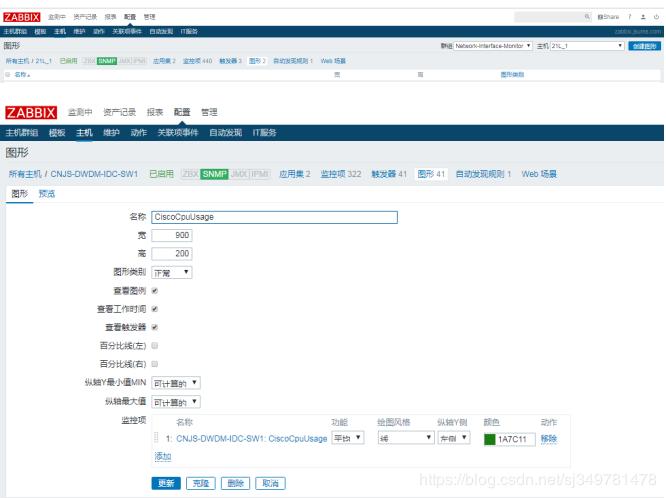
Task: Open the 自动发现规则 1 link on the lower page
Action: 483,174
